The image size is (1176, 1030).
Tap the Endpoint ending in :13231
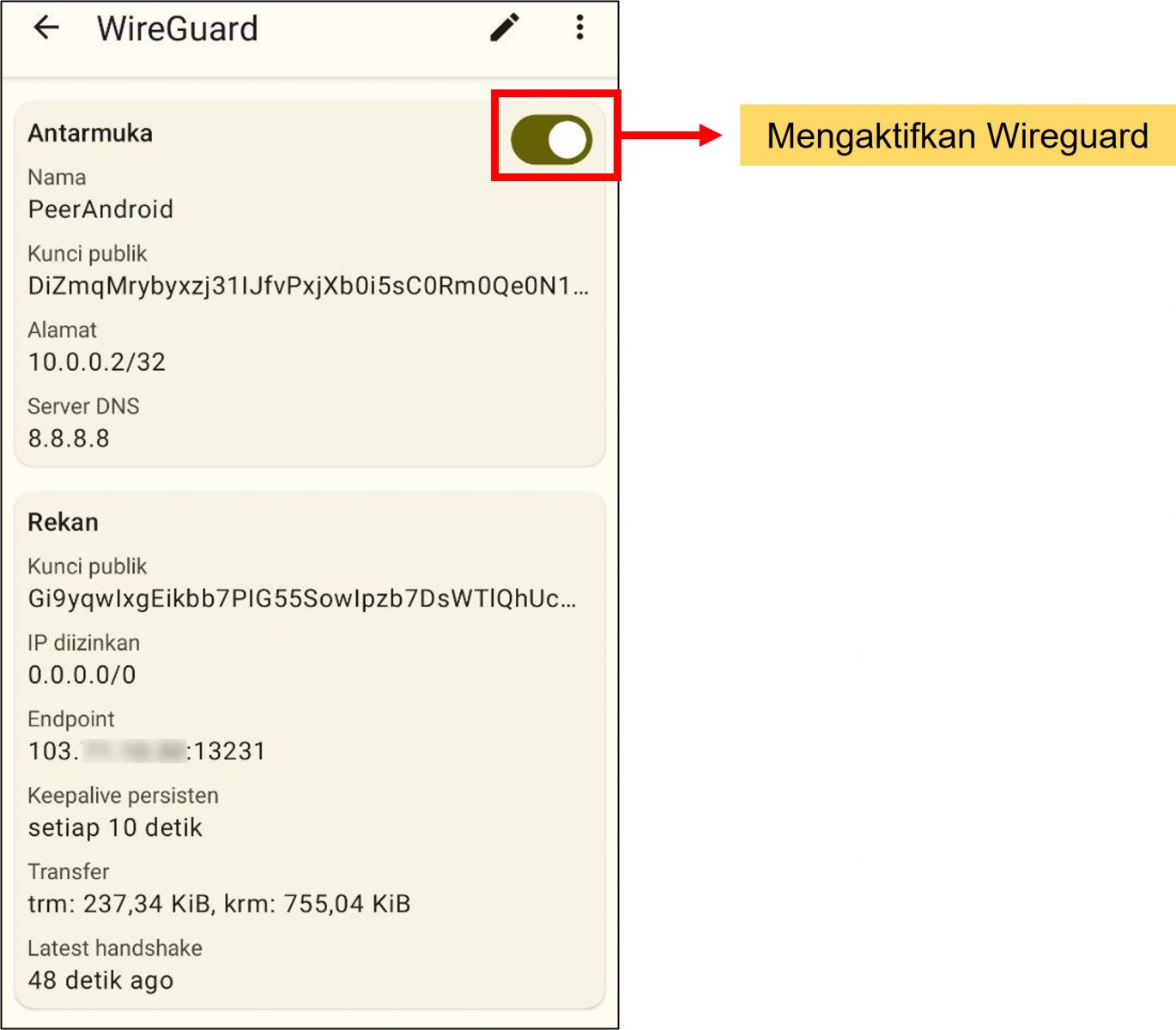(146, 750)
